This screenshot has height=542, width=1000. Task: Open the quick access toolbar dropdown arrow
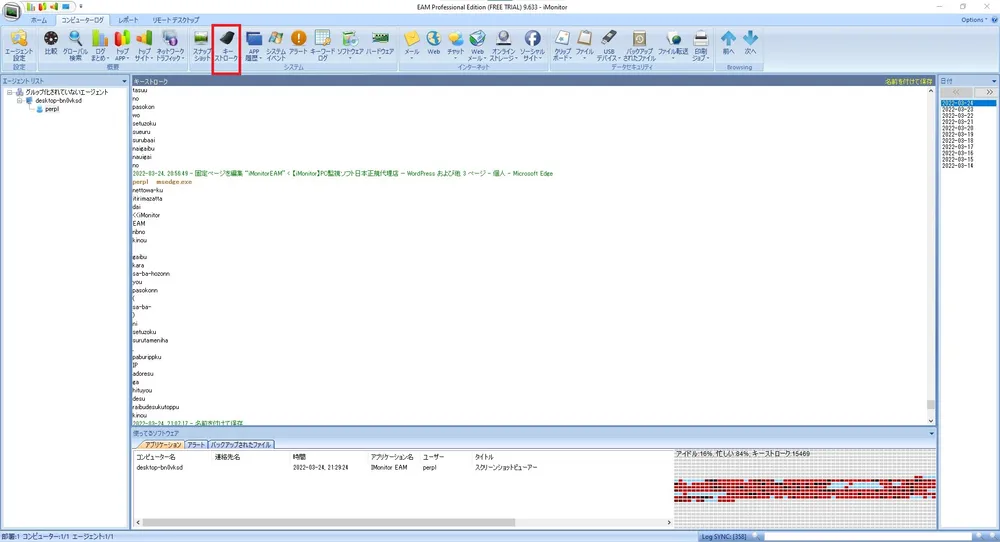tap(81, 6)
